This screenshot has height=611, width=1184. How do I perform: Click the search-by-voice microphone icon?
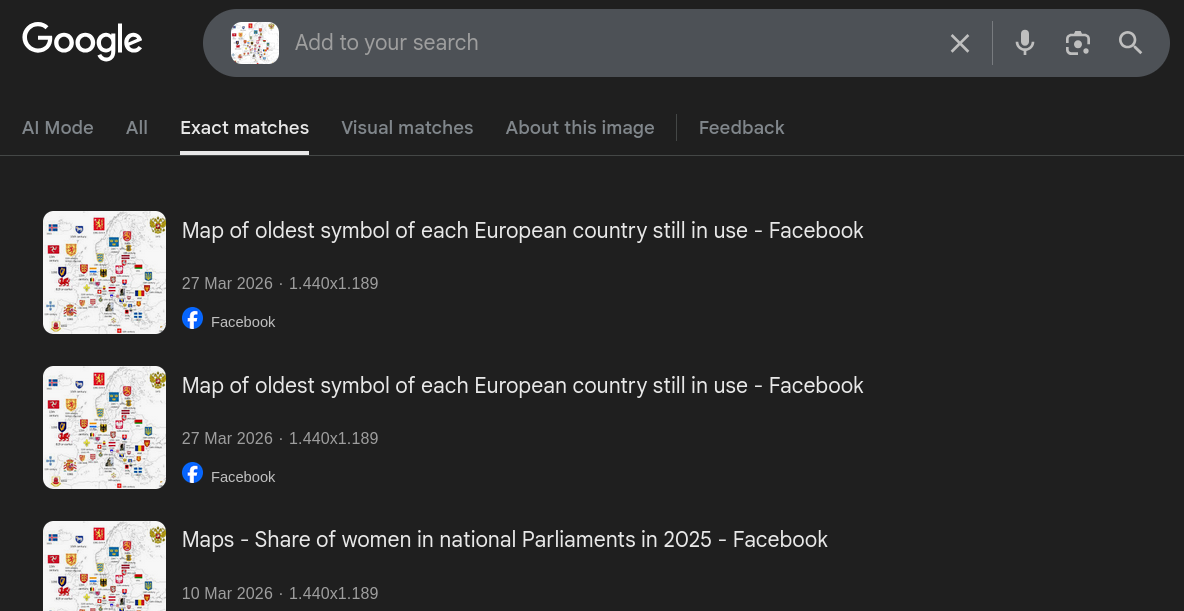(1024, 43)
